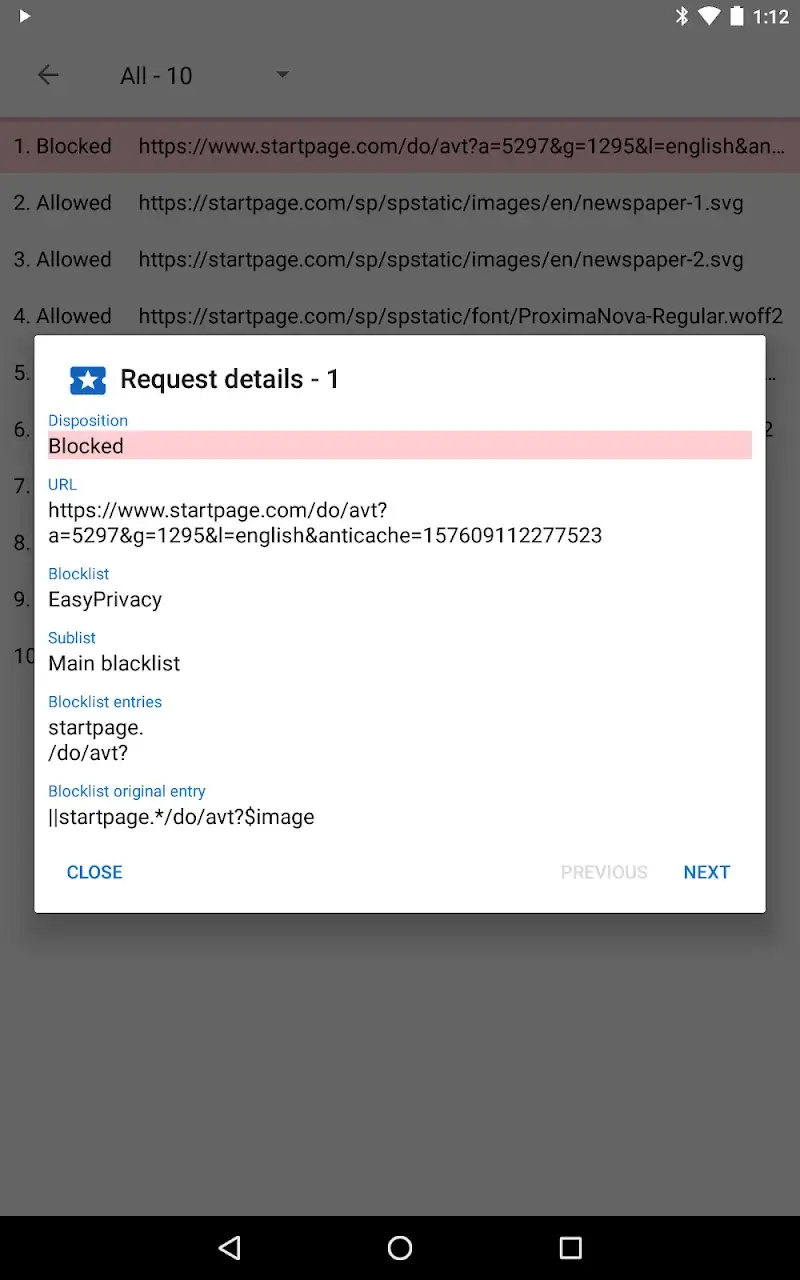Tap the EasyPrivacy blocklist label

coord(105,599)
